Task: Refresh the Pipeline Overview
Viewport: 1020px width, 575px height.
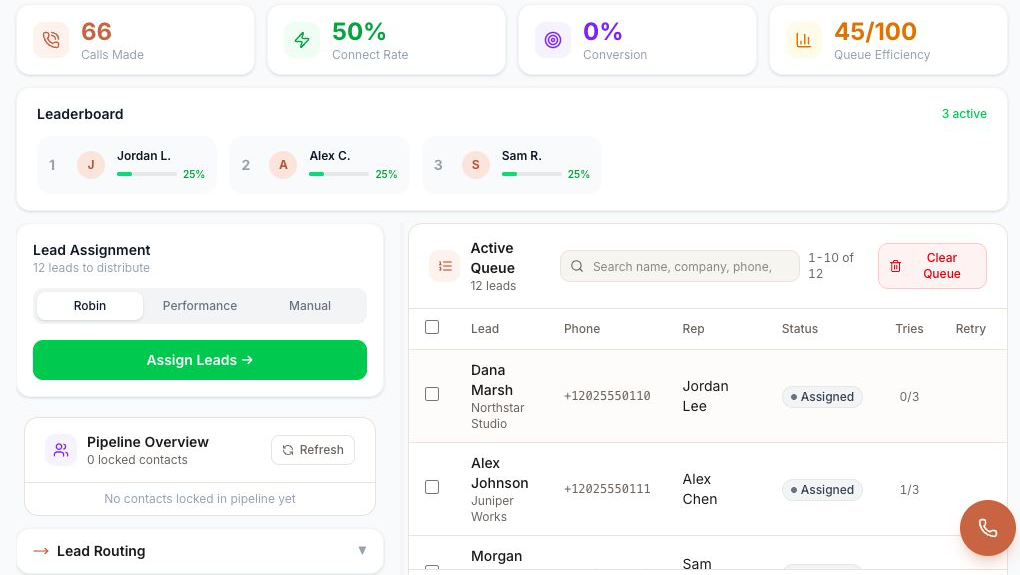Action: [x=313, y=449]
